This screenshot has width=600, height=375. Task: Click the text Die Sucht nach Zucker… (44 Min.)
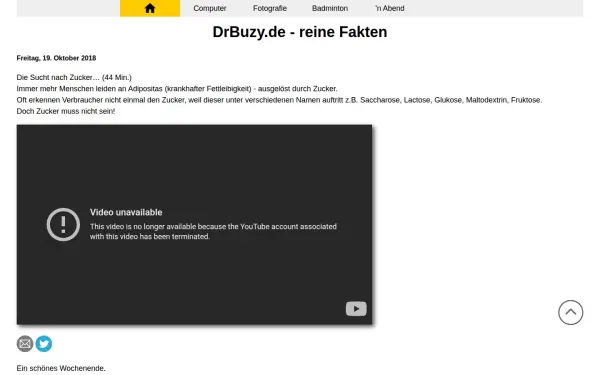click(74, 77)
